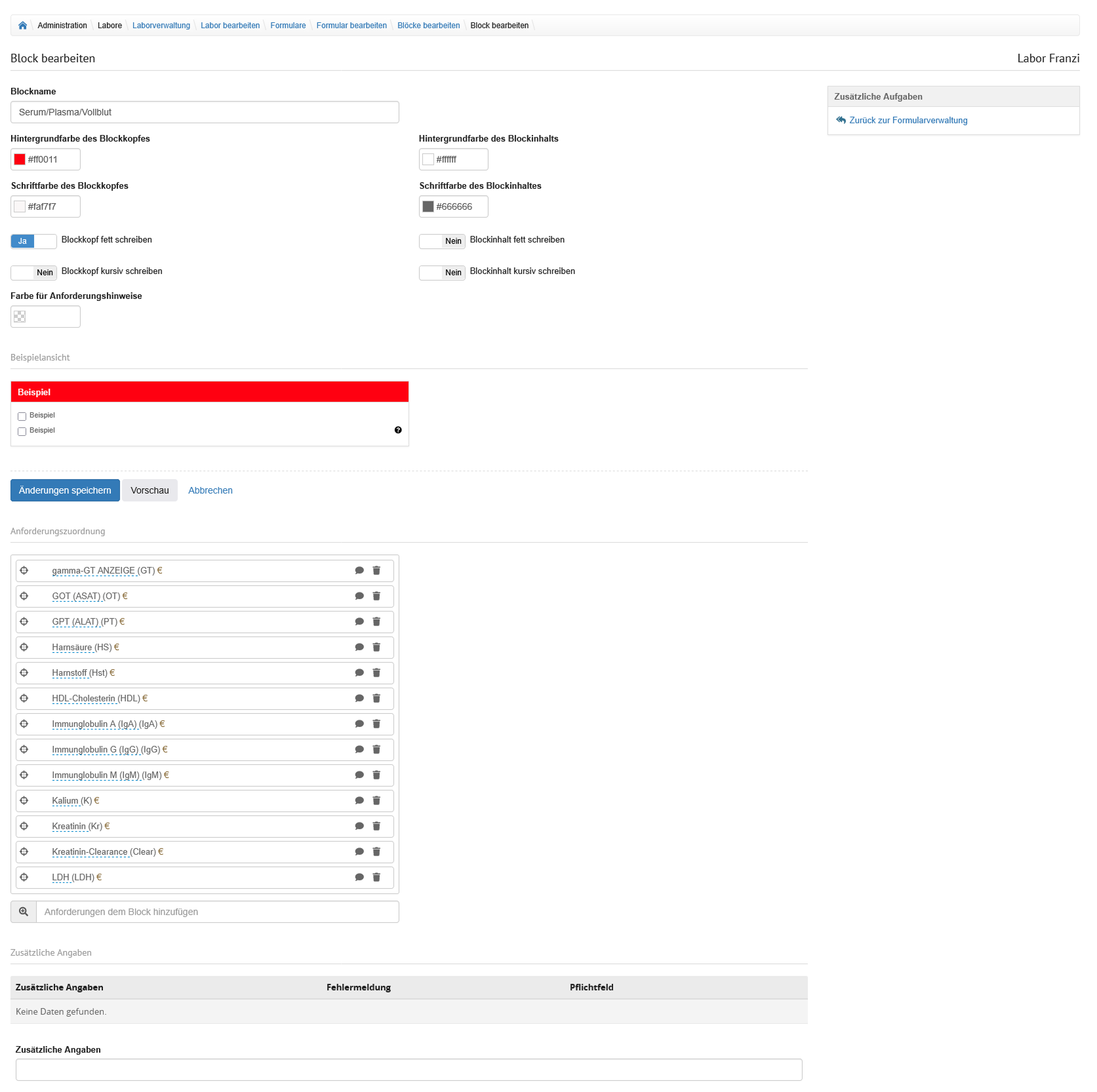Click the home icon in breadcrumb
1097x1092 pixels.
(23, 26)
